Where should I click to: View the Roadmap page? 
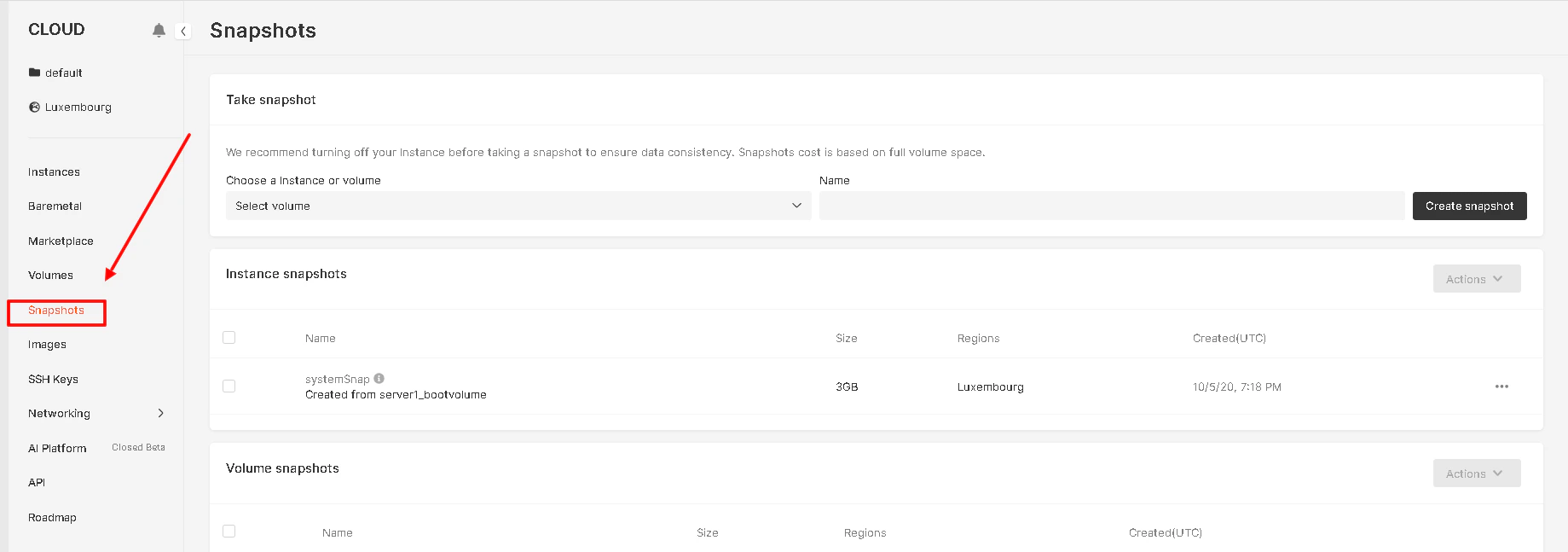[x=52, y=517]
